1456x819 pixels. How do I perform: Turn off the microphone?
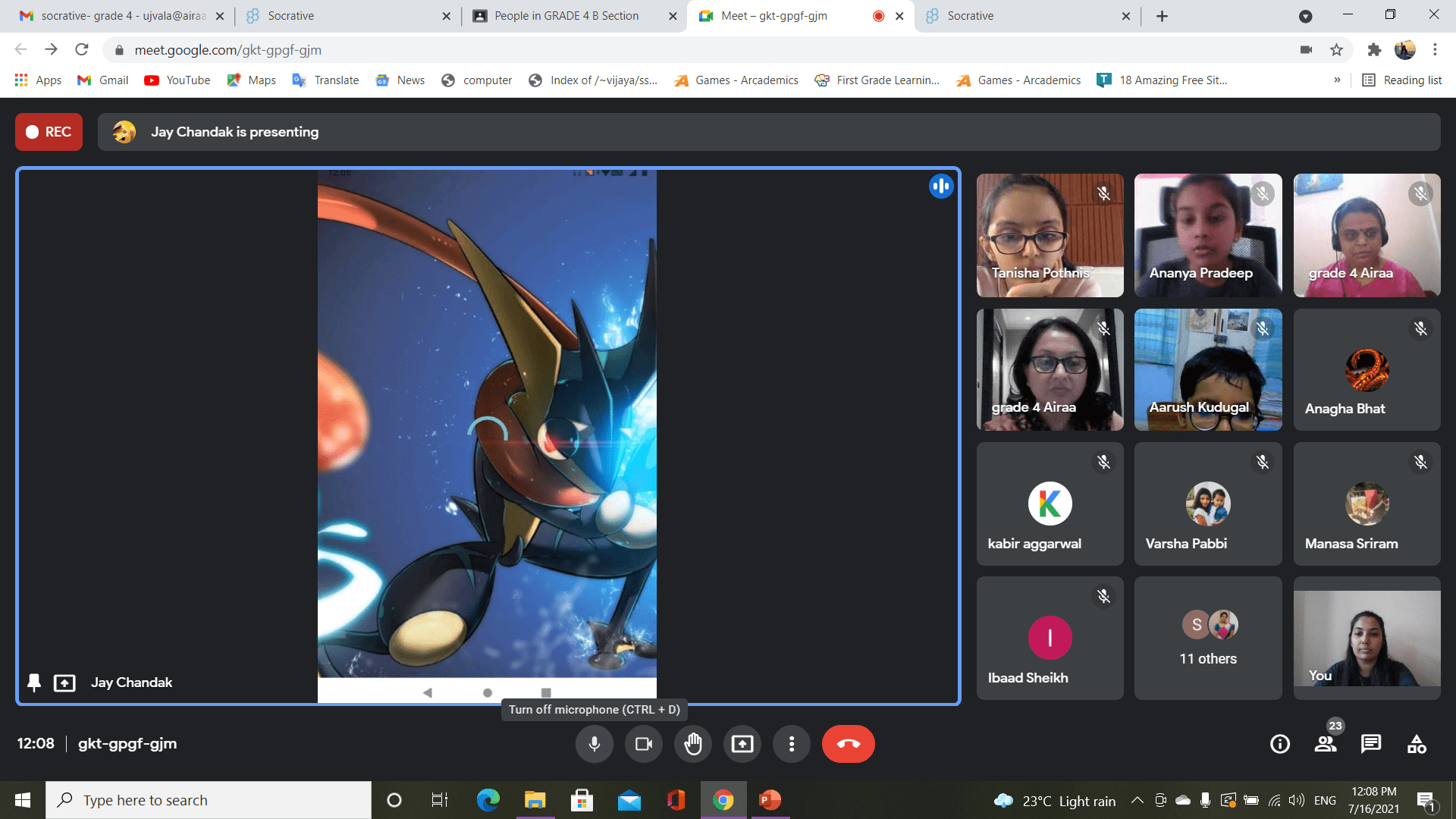tap(594, 744)
